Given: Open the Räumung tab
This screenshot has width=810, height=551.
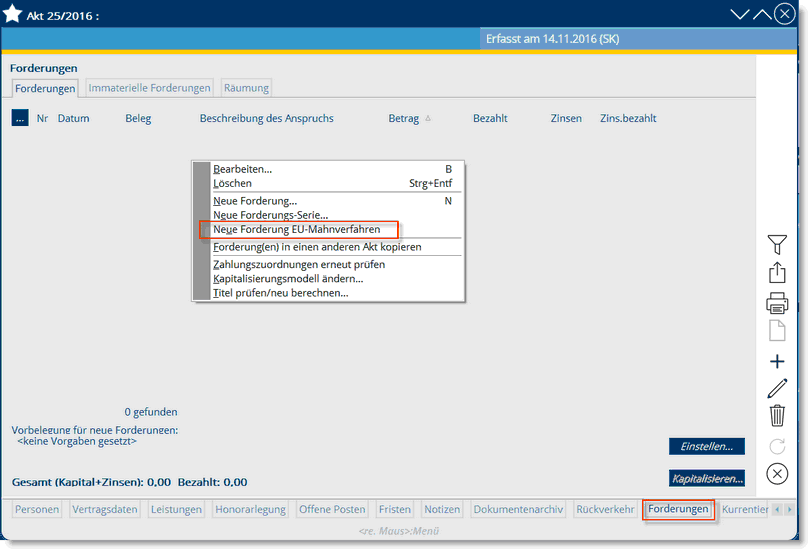Looking at the screenshot, I should pyautogui.click(x=246, y=88).
